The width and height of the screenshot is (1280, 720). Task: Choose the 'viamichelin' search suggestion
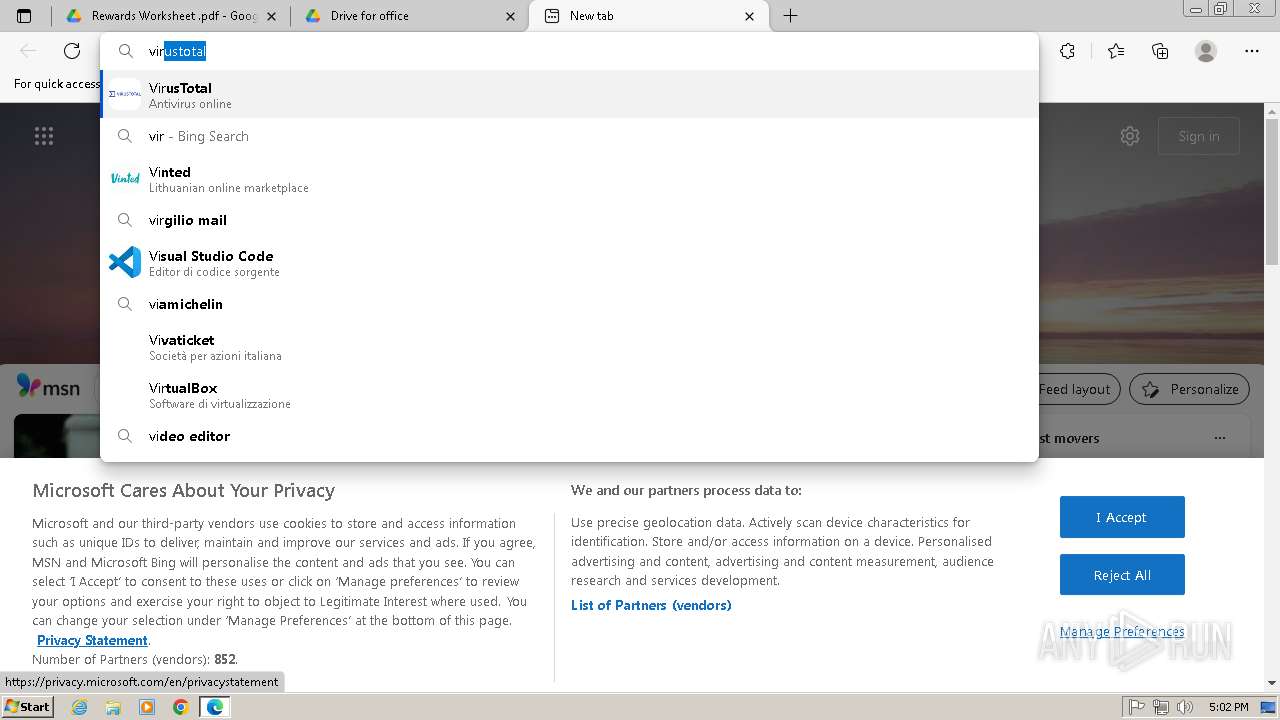(x=569, y=304)
